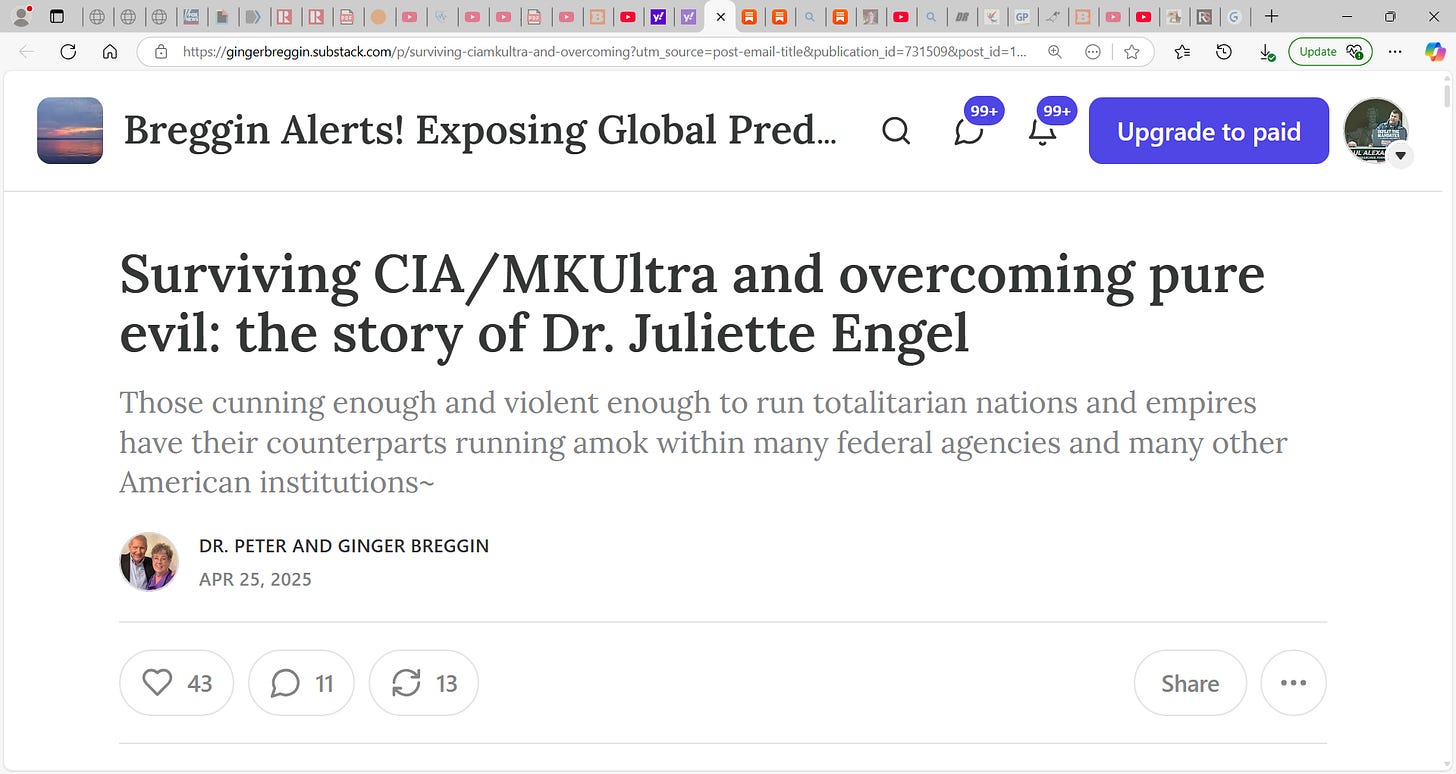Open the downloads icon
This screenshot has height=774, width=1456.
coord(1266,52)
